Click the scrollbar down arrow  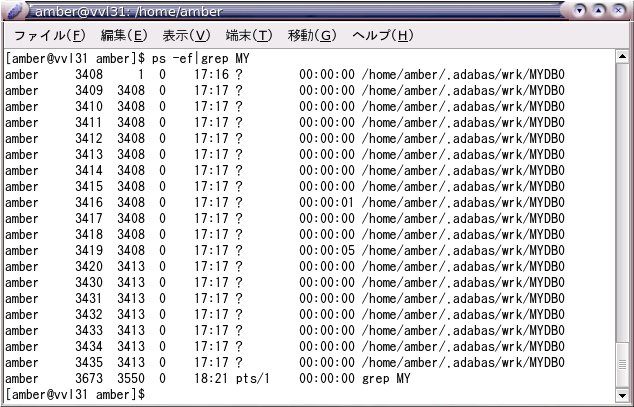point(623,394)
